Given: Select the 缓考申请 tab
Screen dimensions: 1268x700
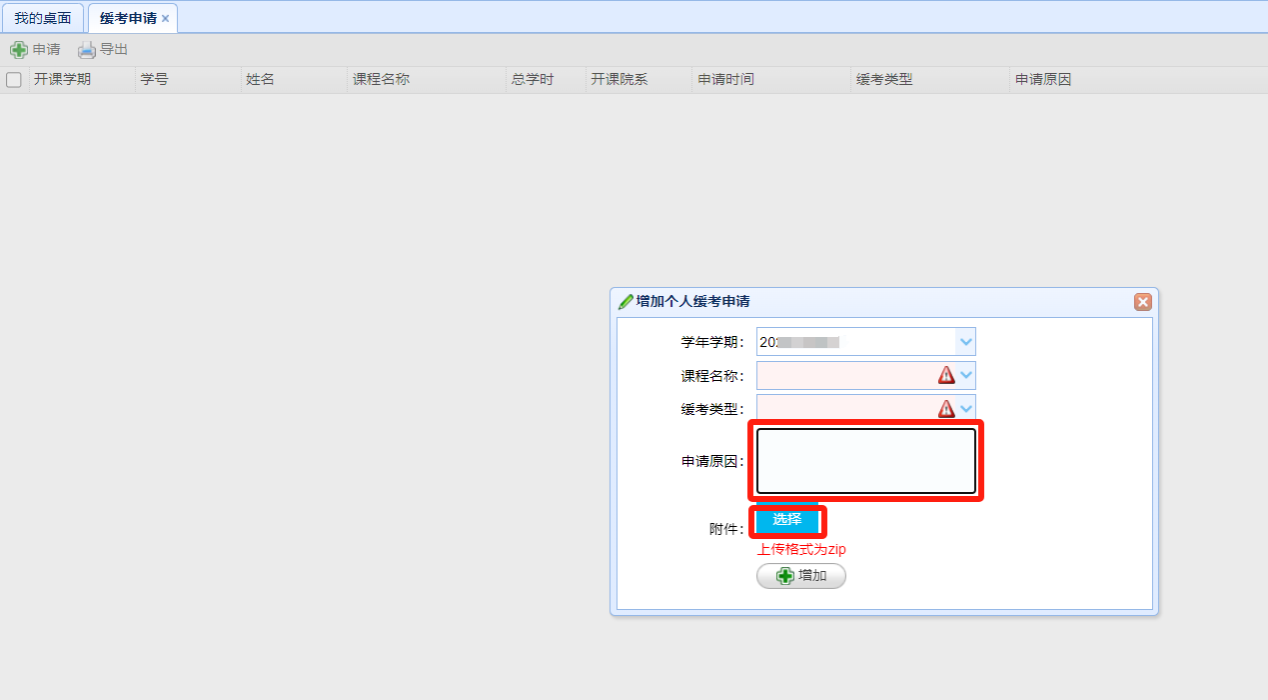Looking at the screenshot, I should [127, 19].
